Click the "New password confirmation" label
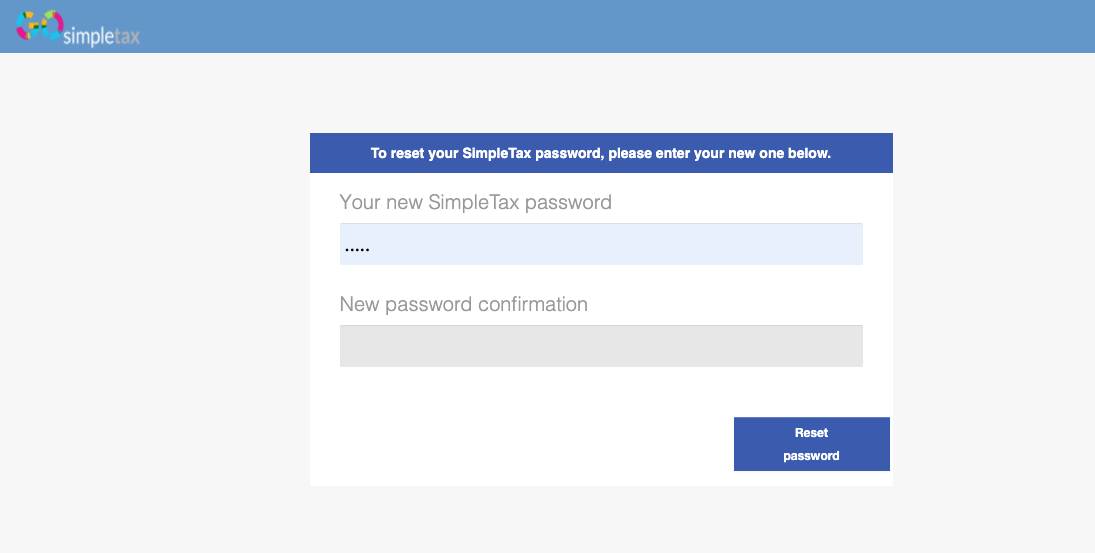Image resolution: width=1095 pixels, height=553 pixels. [x=463, y=304]
